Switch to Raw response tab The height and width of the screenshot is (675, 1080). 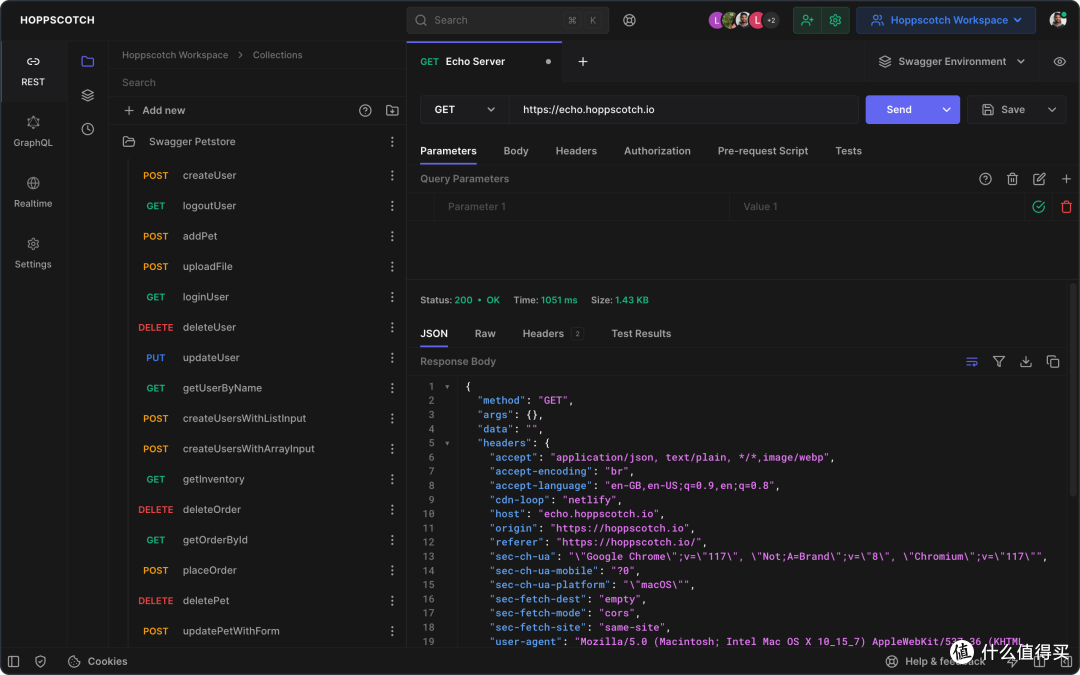[x=485, y=333]
